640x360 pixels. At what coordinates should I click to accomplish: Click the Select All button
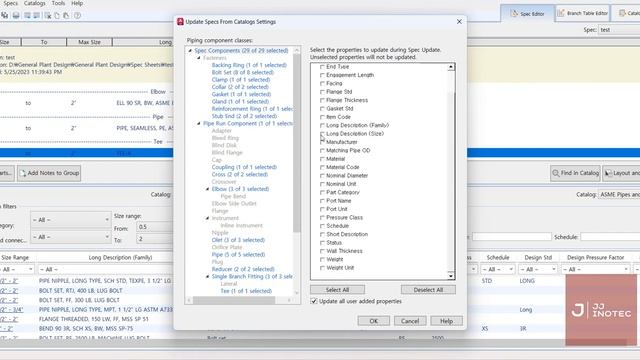(337, 290)
